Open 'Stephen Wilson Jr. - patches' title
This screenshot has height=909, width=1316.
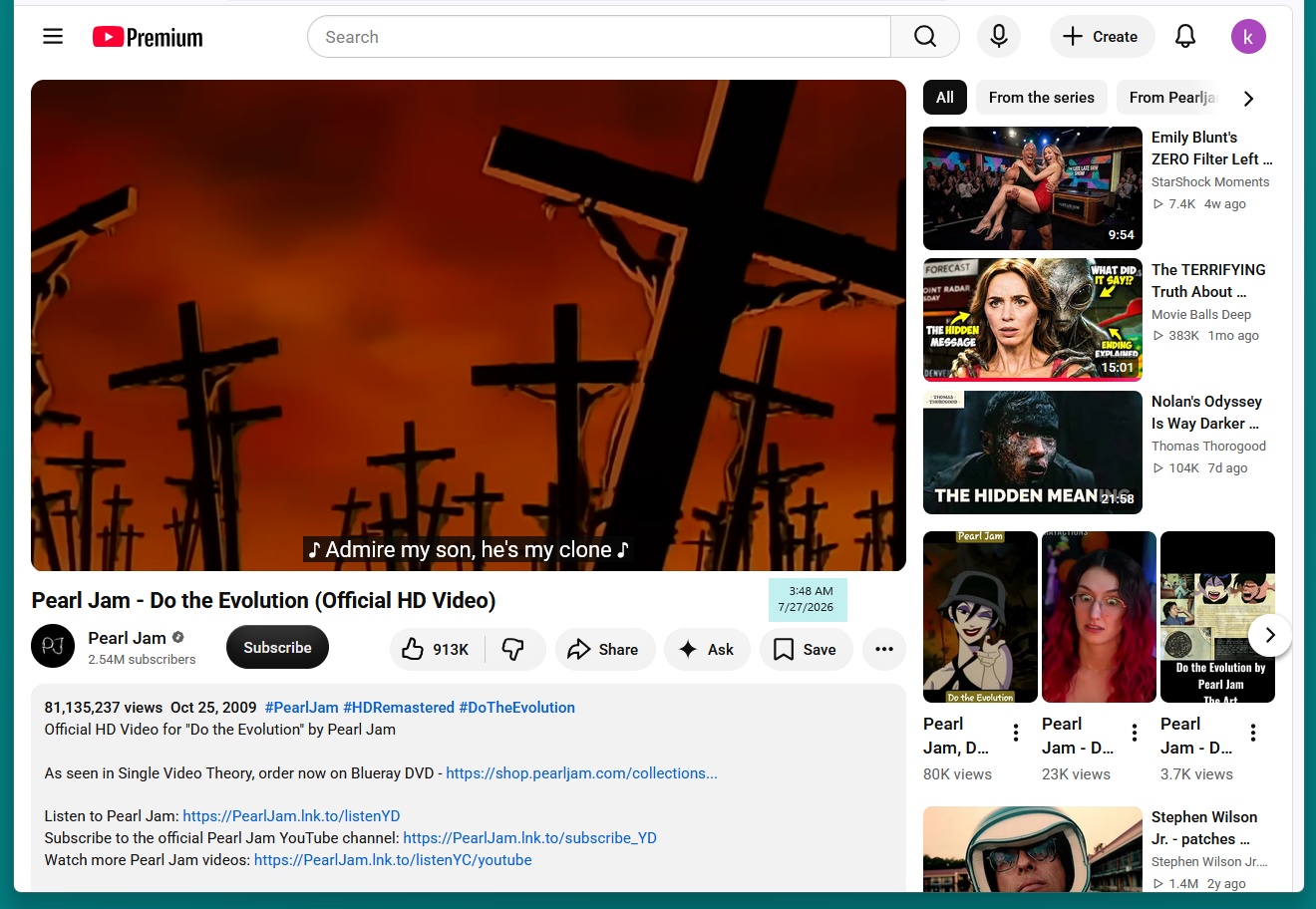click(x=1204, y=828)
